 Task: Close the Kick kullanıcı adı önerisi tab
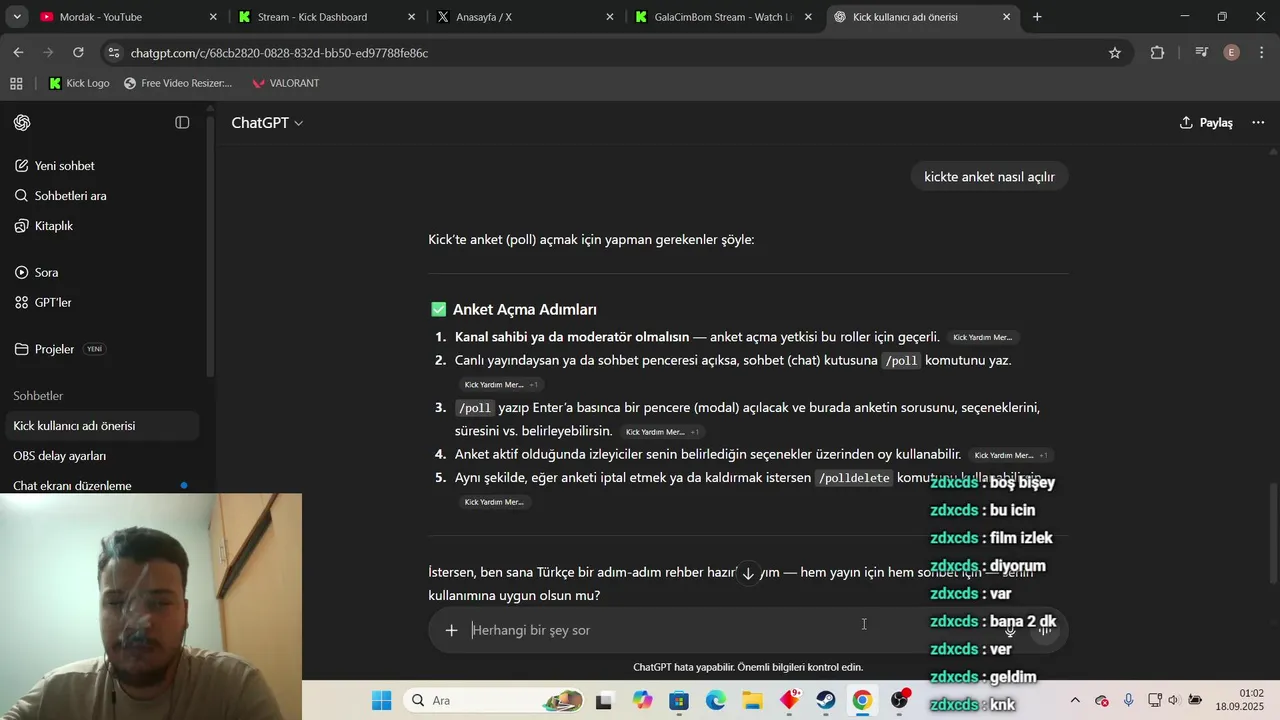[1006, 17]
